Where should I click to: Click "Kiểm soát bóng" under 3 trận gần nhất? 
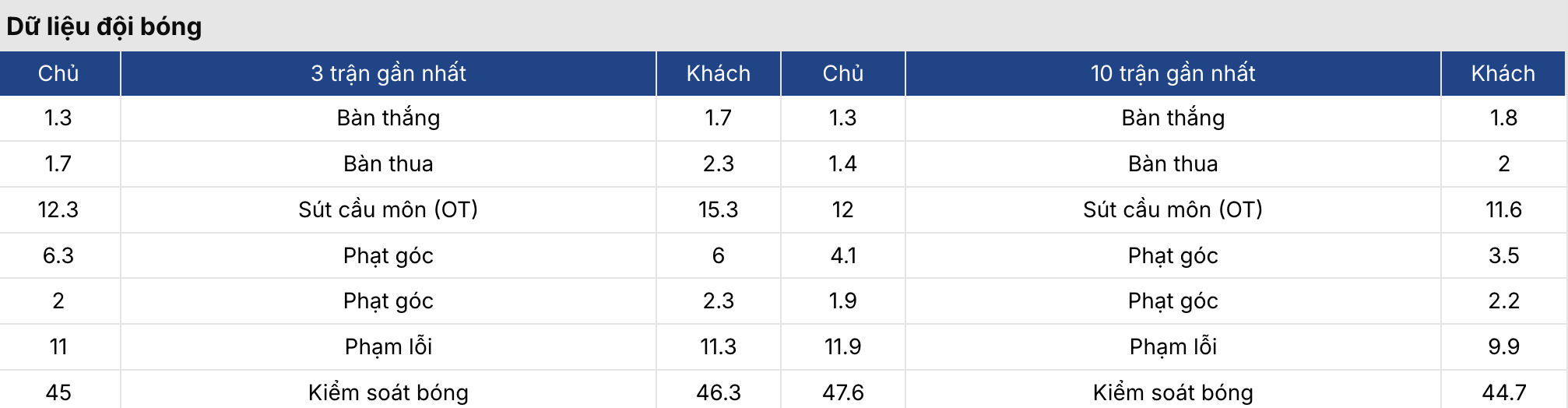pos(388,392)
